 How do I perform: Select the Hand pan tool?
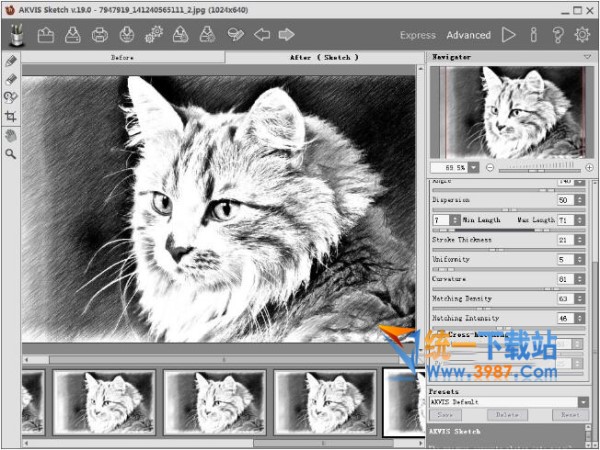[x=11, y=135]
